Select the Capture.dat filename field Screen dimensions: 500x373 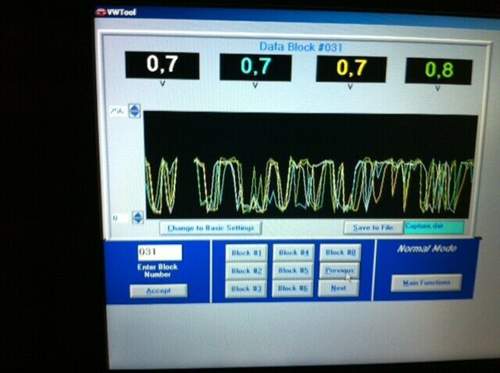click(434, 227)
